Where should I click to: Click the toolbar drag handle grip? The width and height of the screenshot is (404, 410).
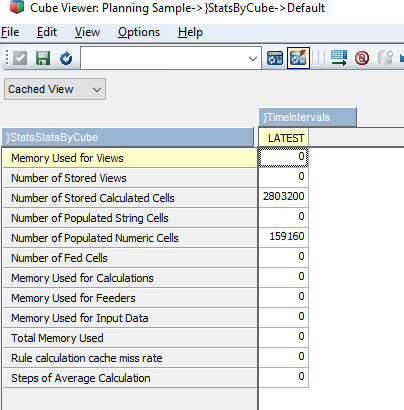click(6, 58)
